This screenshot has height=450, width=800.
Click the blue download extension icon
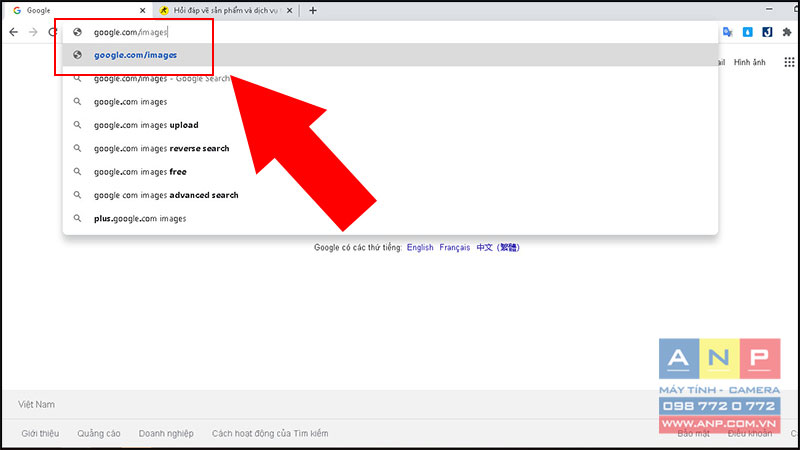747,32
